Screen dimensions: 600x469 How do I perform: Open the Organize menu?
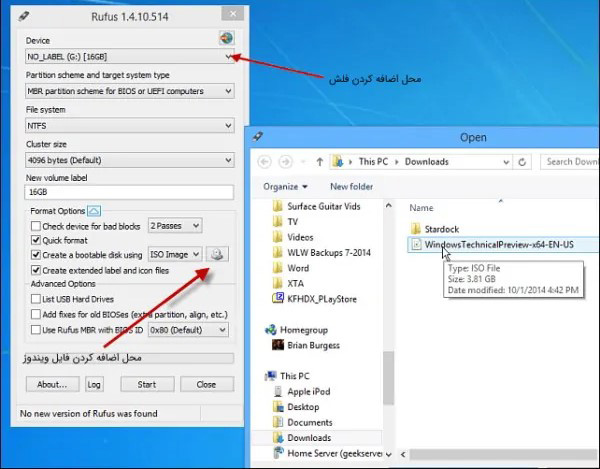(285, 187)
